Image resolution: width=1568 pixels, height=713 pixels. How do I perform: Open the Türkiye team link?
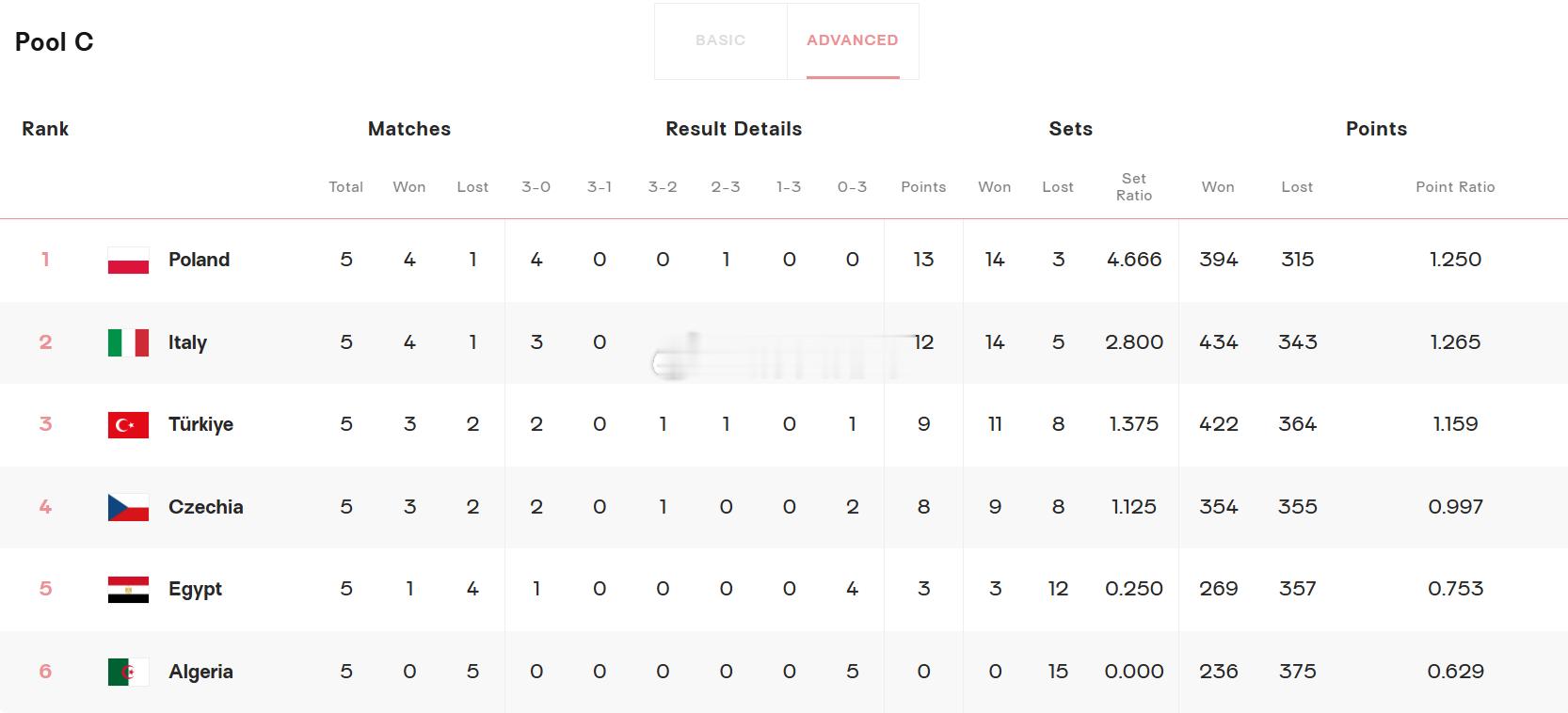[200, 424]
